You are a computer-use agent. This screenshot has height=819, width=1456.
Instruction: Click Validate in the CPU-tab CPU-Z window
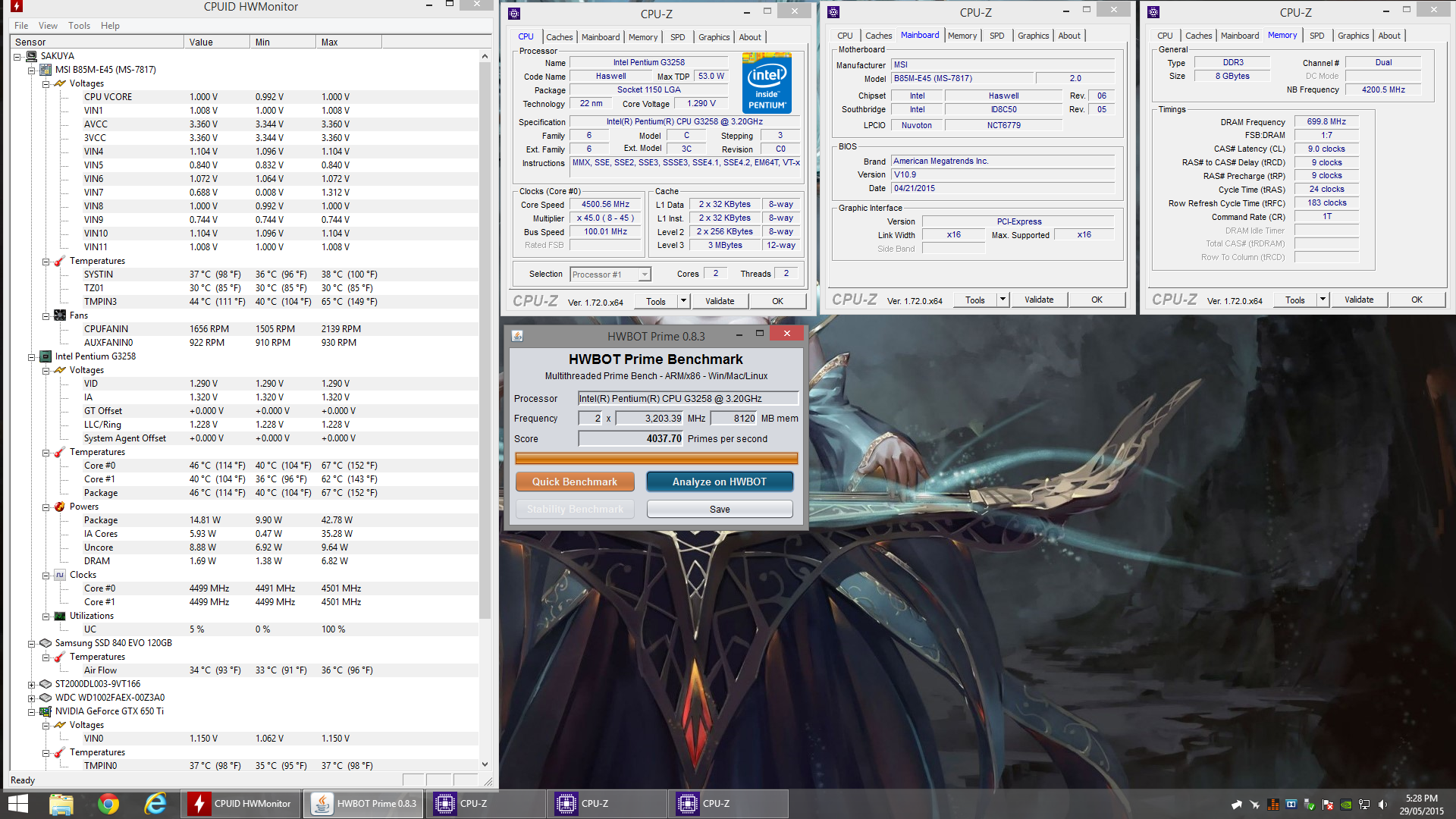719,301
